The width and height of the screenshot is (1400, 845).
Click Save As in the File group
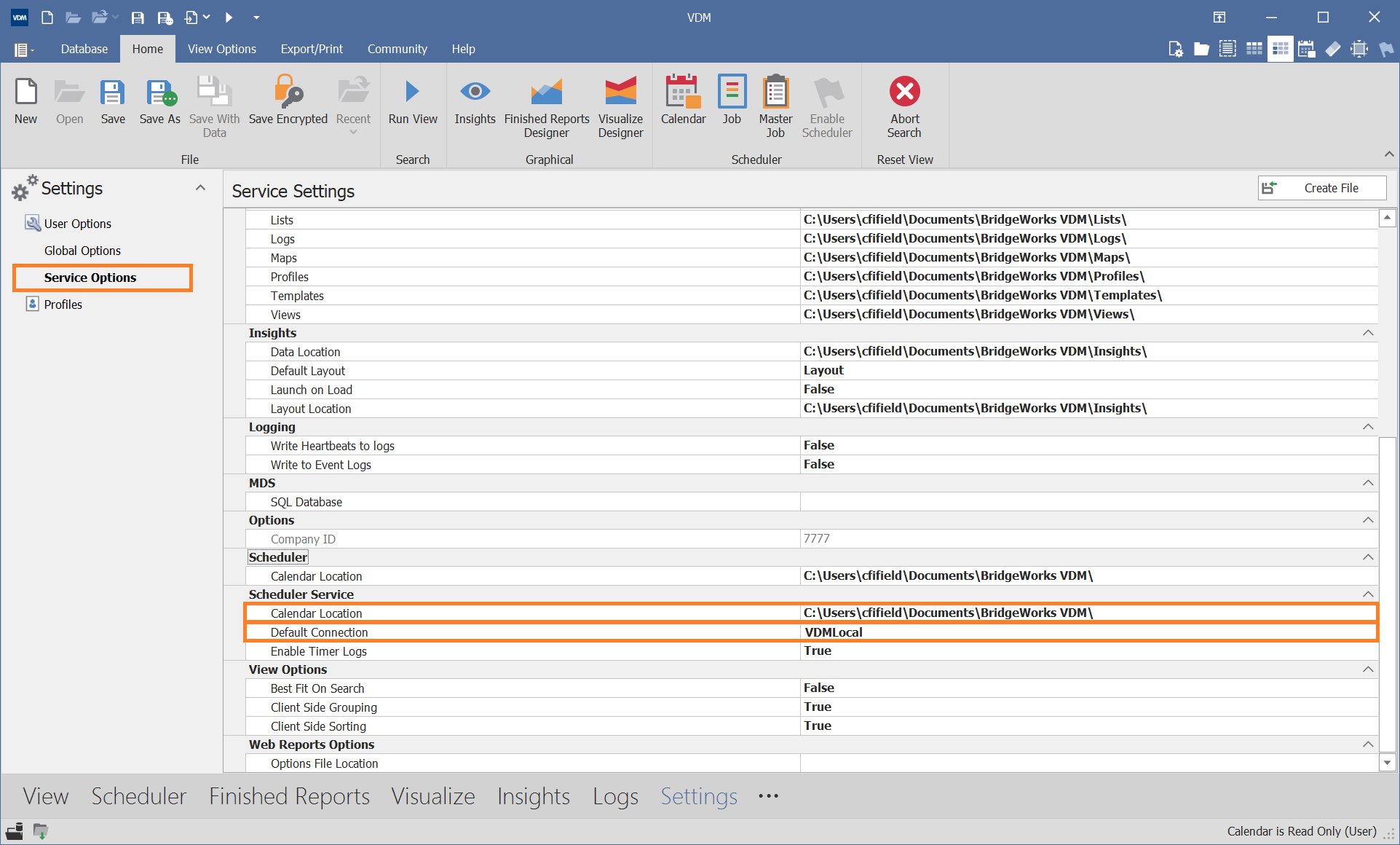pos(159,101)
